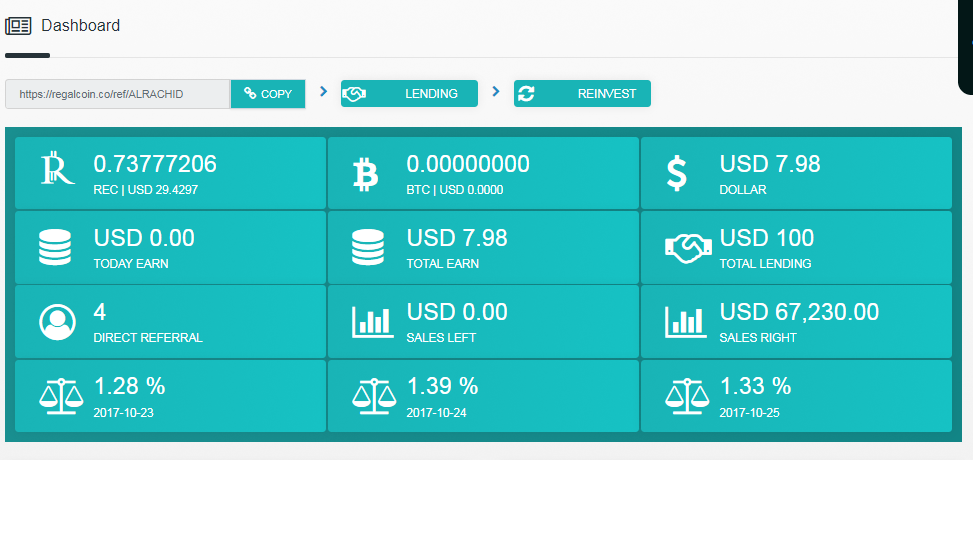
Task: Click the USD 0.00 Sales Left value
Action: [x=457, y=311]
